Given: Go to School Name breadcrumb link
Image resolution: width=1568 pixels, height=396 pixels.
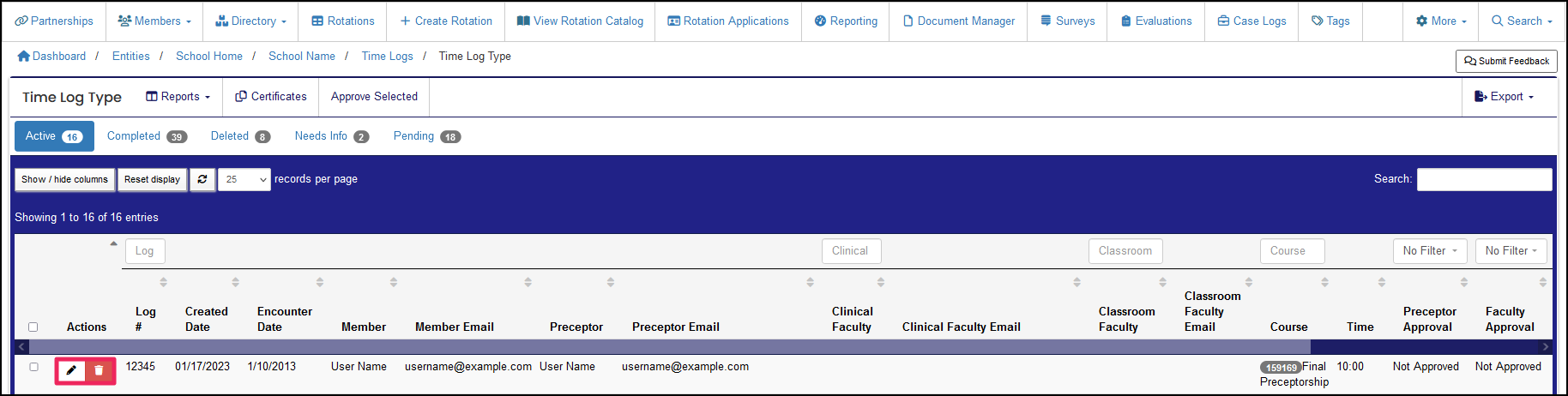Looking at the screenshot, I should (302, 56).
